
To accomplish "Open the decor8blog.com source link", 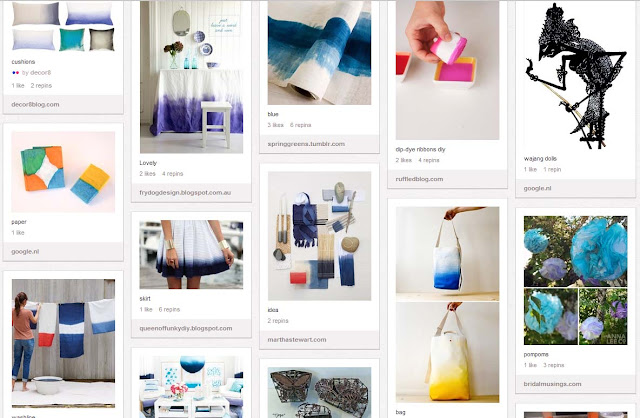I will (35, 104).
